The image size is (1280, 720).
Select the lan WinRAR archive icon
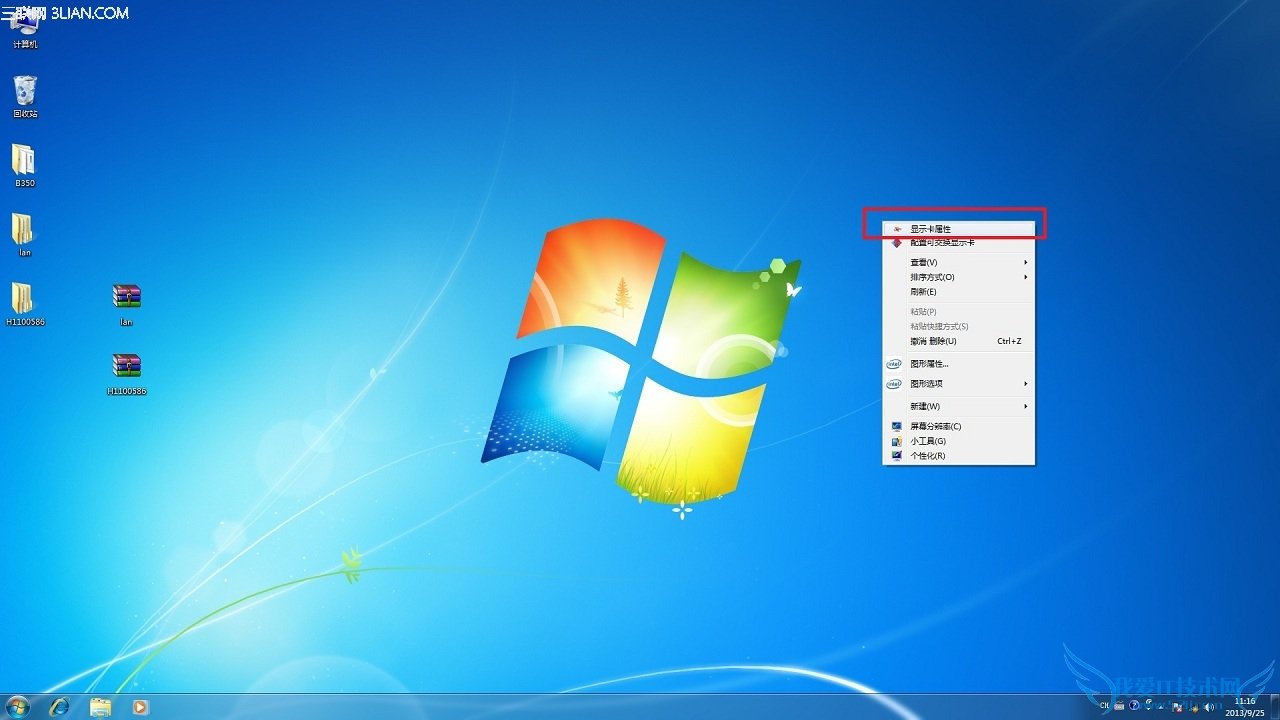pyautogui.click(x=126, y=299)
